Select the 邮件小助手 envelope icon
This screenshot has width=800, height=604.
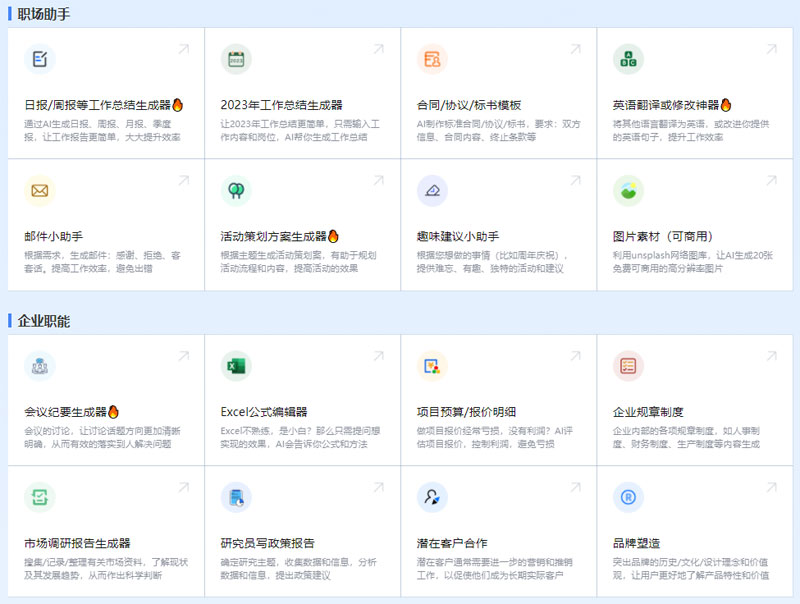pyautogui.click(x=39, y=188)
